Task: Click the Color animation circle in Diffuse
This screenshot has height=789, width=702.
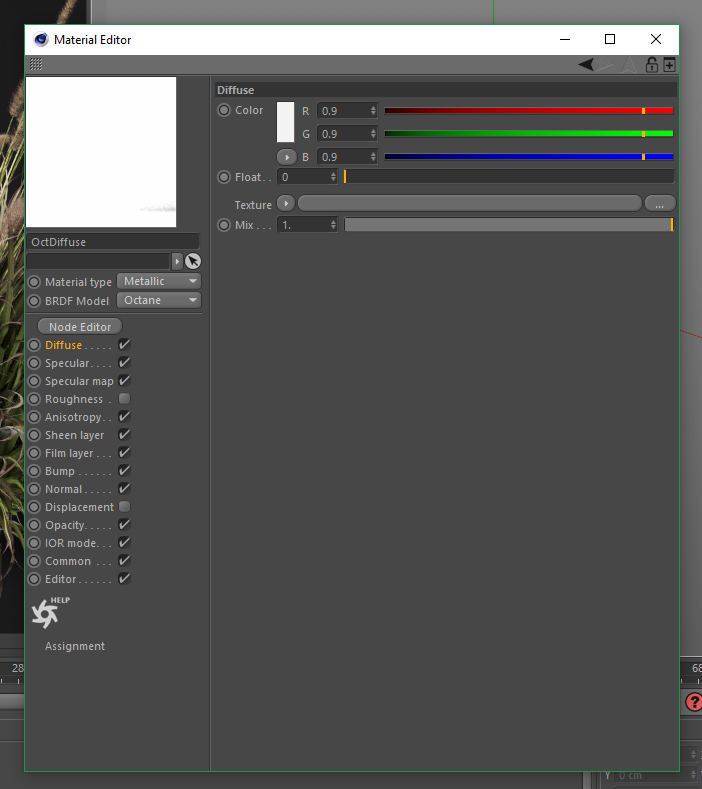Action: 224,110
